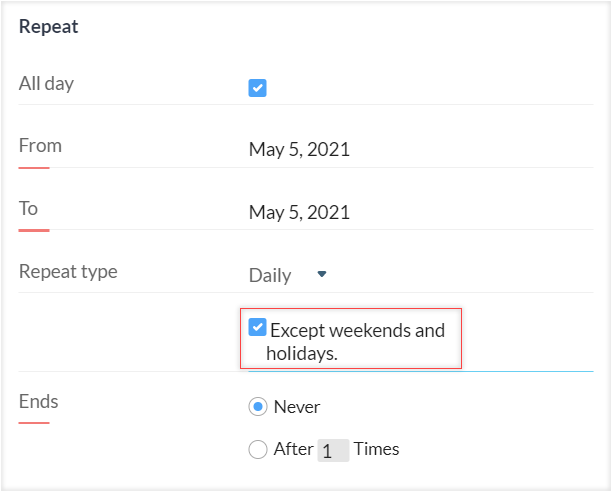612x492 pixels.
Task: Select the Never radio button
Action: (x=258, y=407)
